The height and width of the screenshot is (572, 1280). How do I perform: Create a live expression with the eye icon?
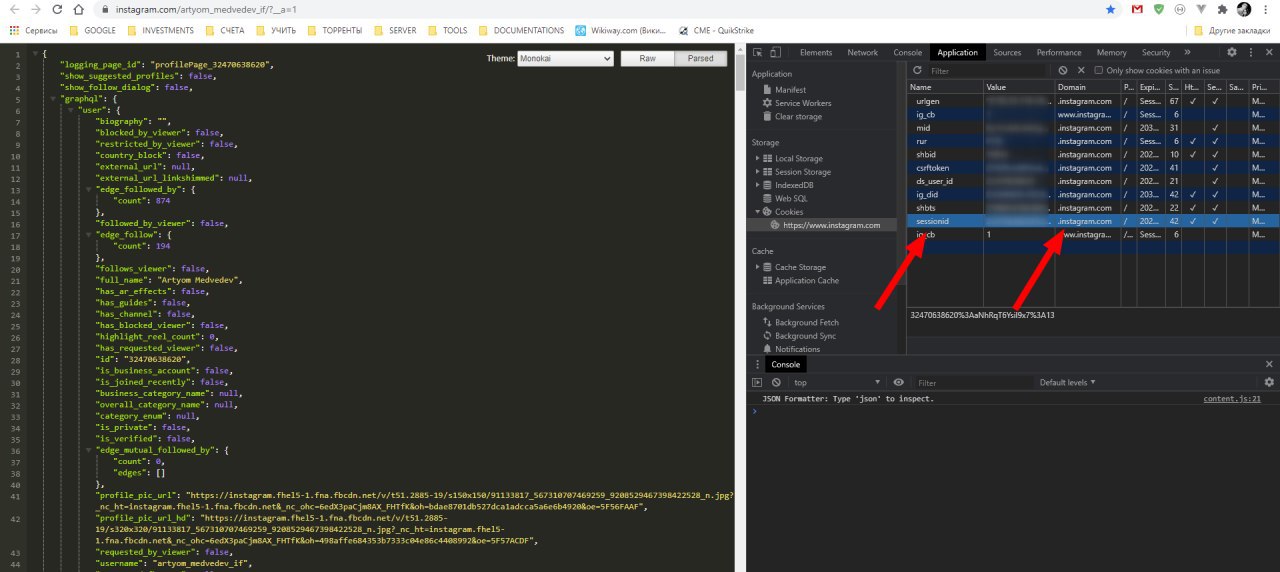click(898, 382)
